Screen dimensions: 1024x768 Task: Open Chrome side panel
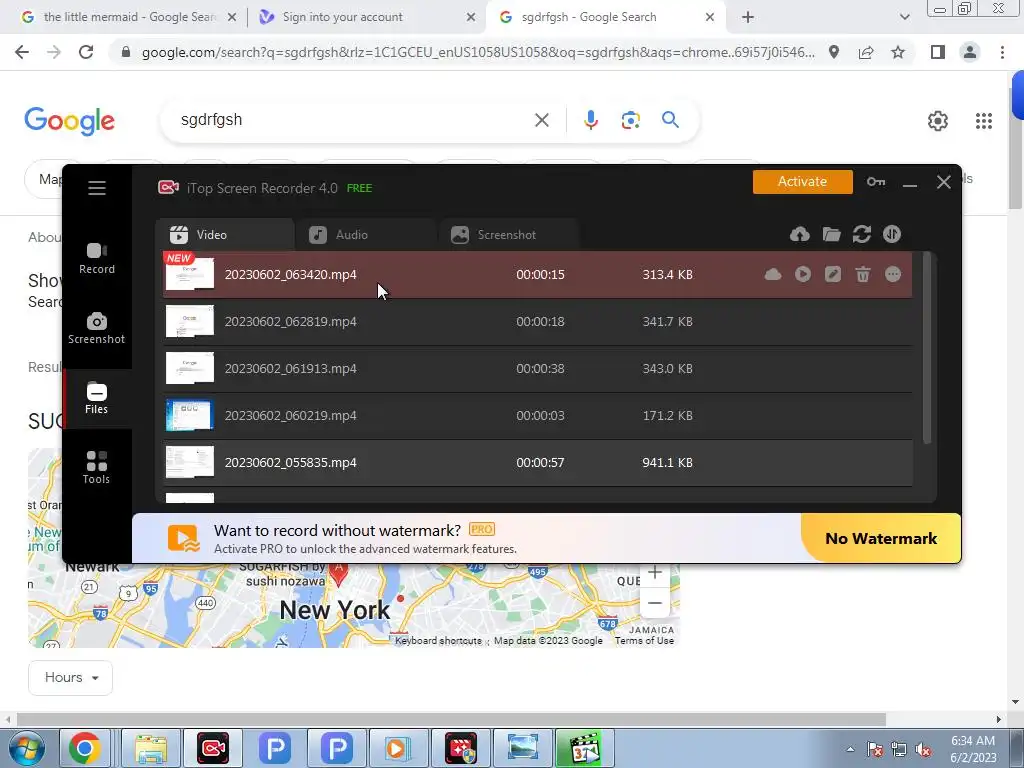[938, 52]
